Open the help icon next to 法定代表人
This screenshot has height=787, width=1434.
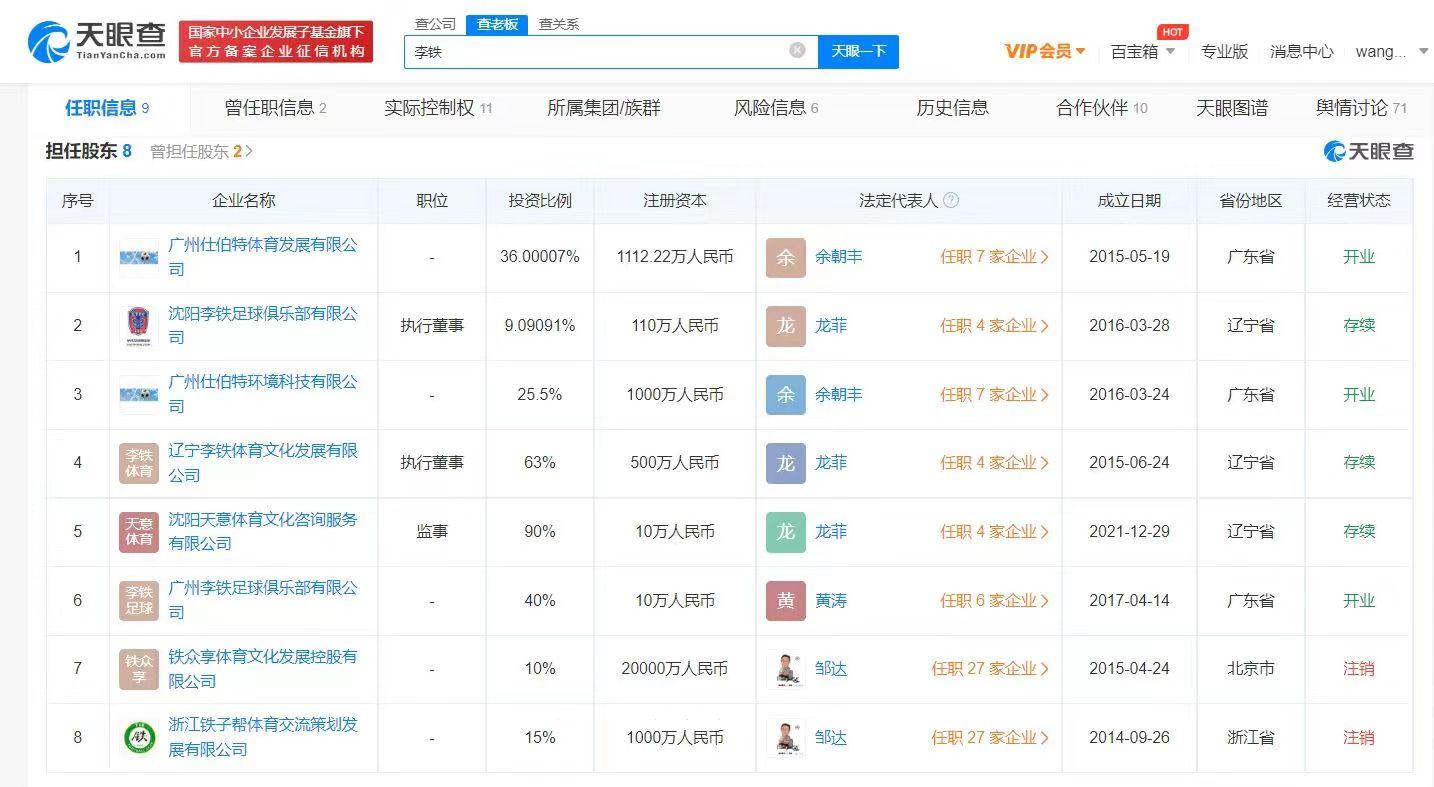(951, 200)
